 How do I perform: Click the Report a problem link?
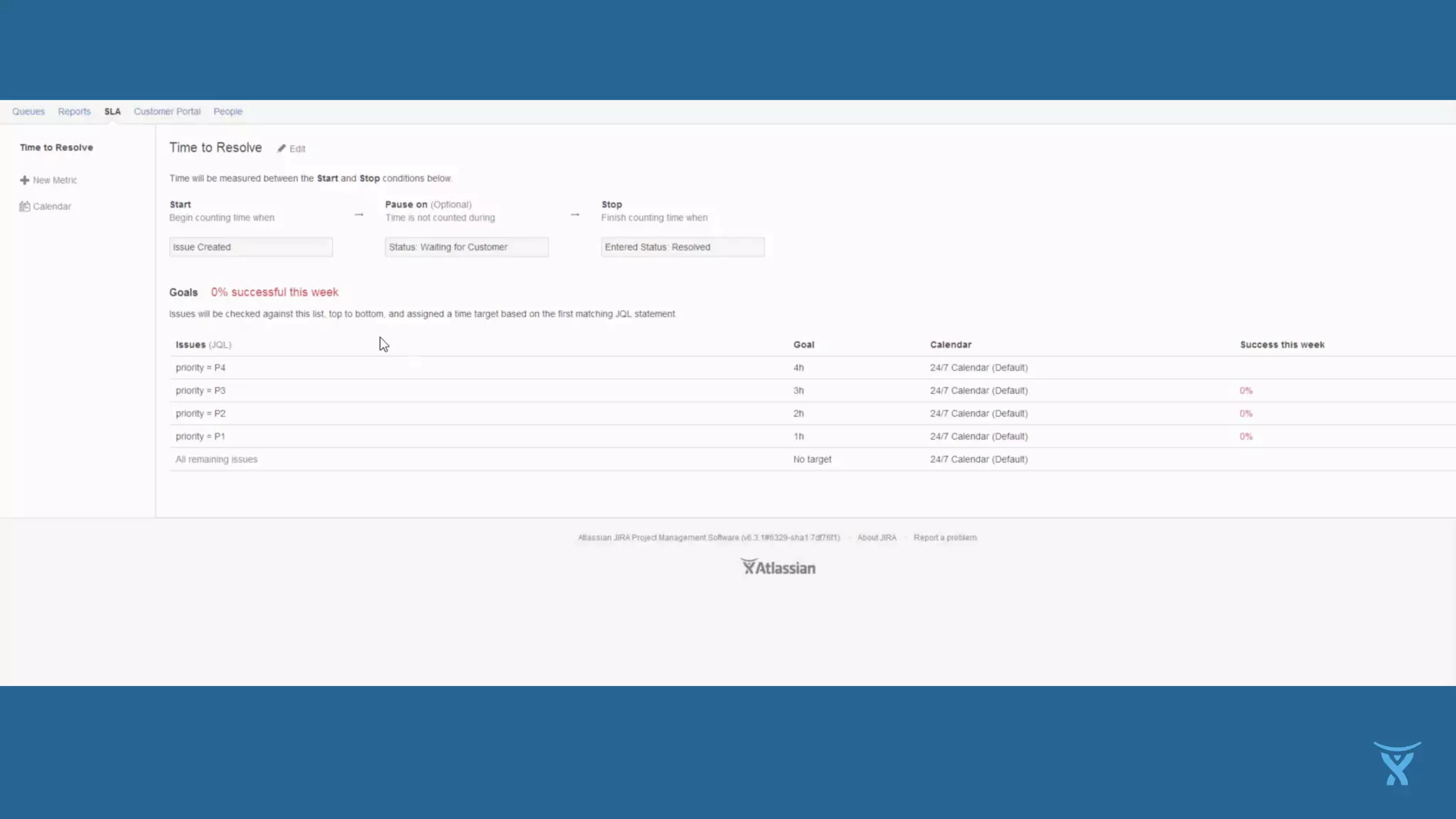pyautogui.click(x=945, y=538)
